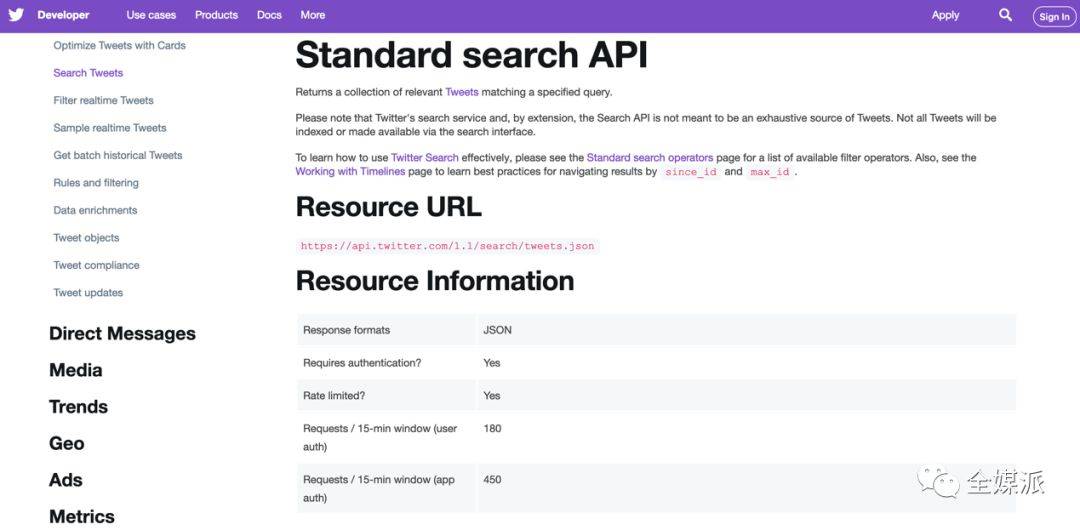1080x530 pixels.
Task: Click the Resource URL code text
Action: pos(447,246)
